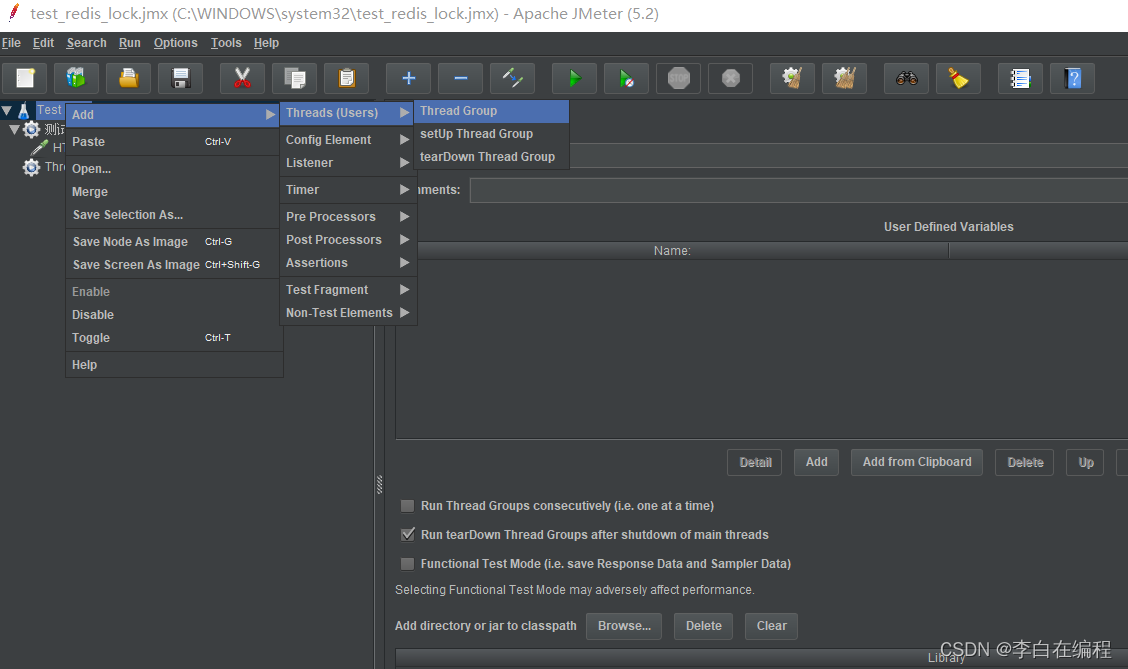This screenshot has width=1128, height=669.
Task: Select Toggle in context menu
Action: 173,338
